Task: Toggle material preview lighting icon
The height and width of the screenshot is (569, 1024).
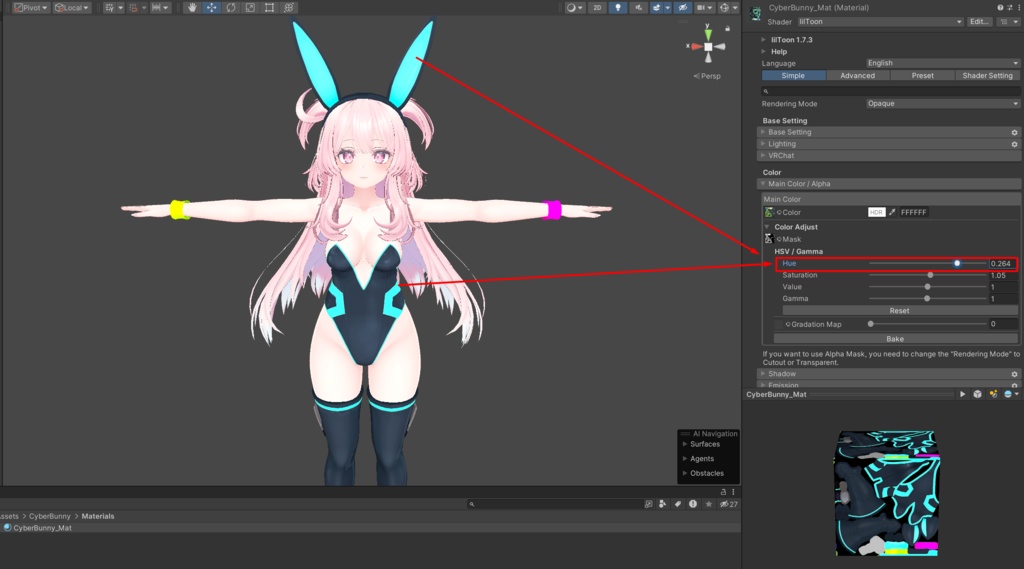Action: coord(993,395)
